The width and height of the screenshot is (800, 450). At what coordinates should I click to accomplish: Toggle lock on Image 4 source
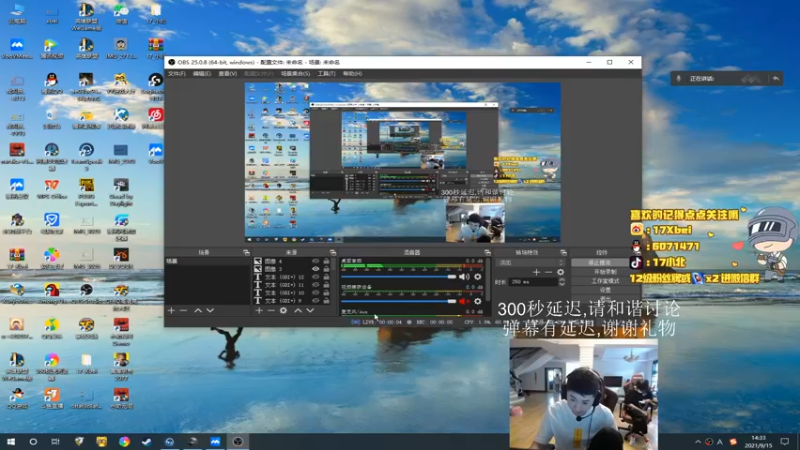(326, 261)
